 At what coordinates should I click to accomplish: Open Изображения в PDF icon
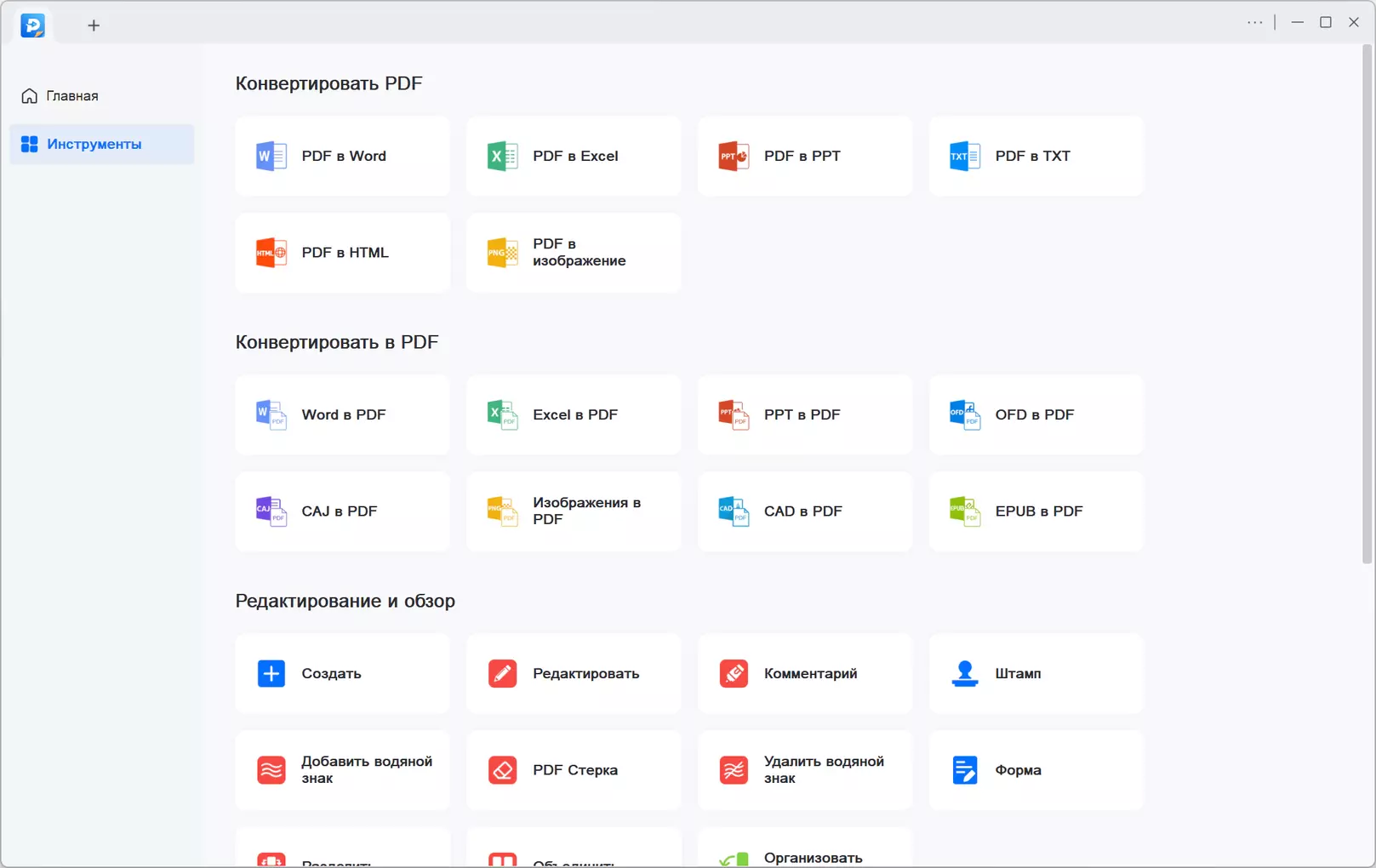[x=502, y=511]
